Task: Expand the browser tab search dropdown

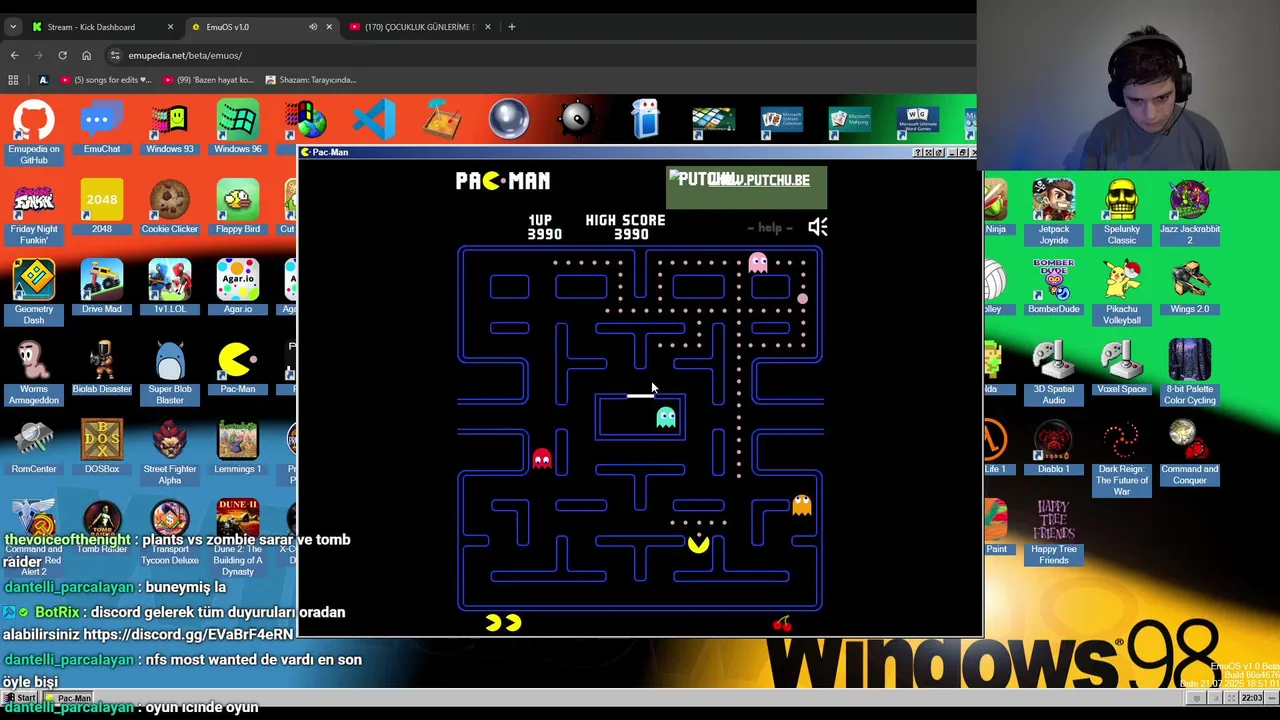Action: click(13, 27)
